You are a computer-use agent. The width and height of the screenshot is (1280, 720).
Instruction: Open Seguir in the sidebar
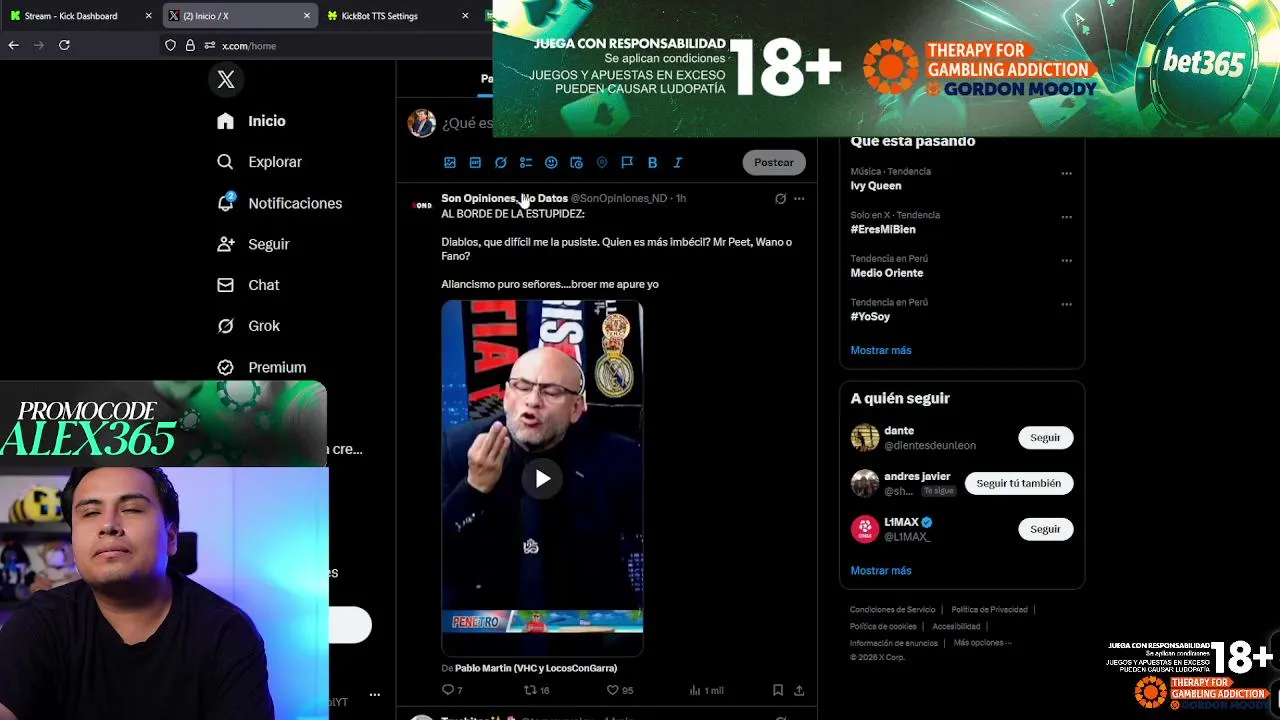(x=254, y=244)
